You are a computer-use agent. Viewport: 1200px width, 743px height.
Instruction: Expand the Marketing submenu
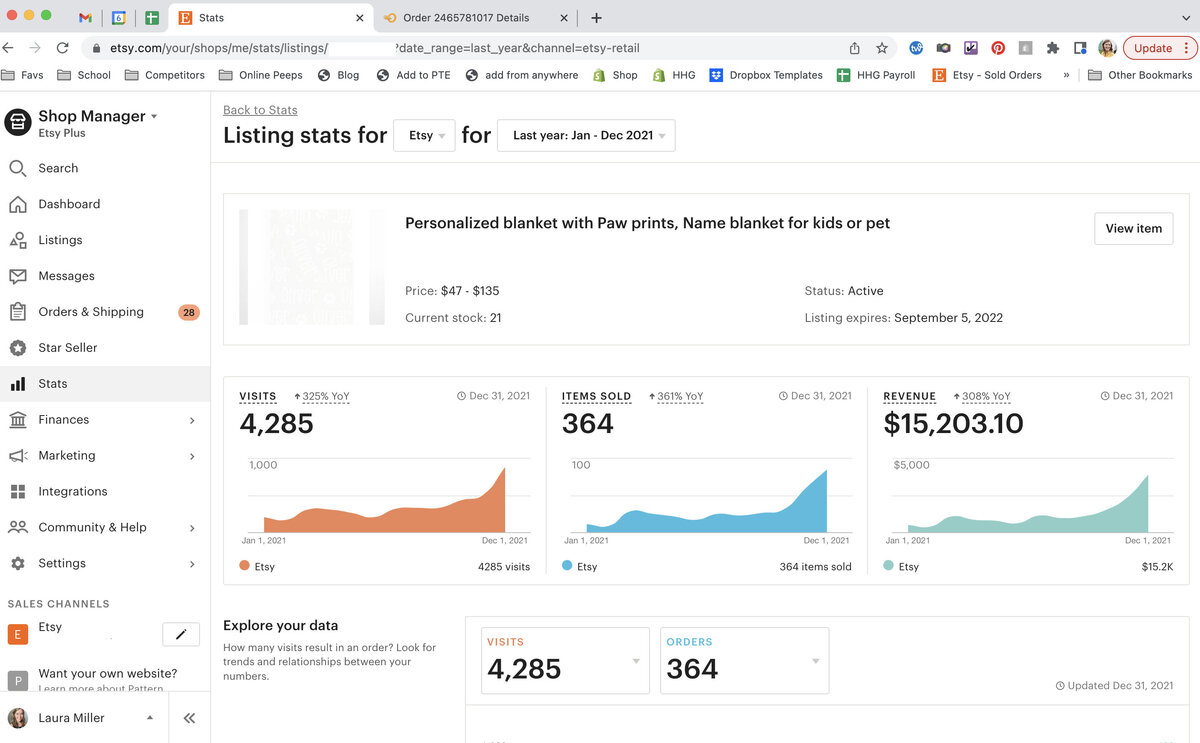192,456
